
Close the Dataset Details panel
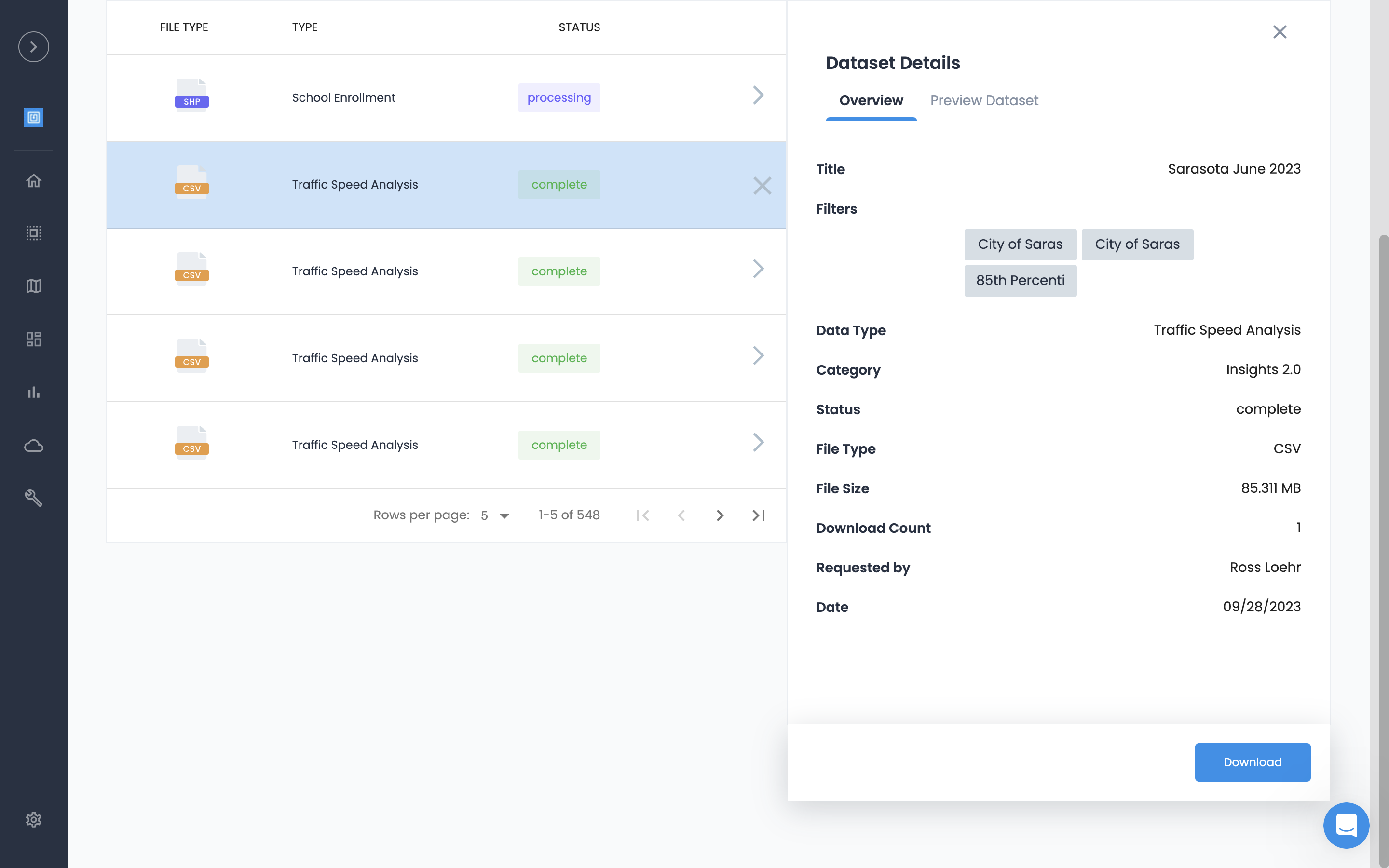[1280, 31]
